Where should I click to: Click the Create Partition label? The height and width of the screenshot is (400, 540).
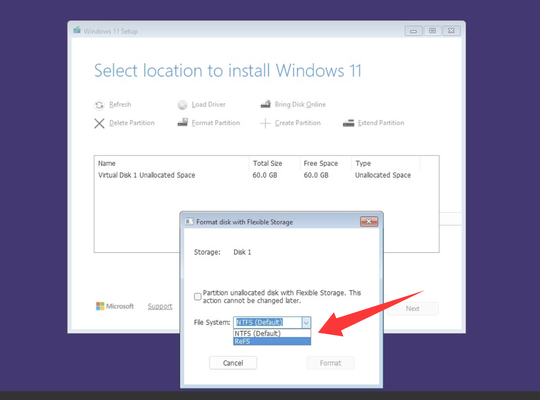tap(298, 123)
